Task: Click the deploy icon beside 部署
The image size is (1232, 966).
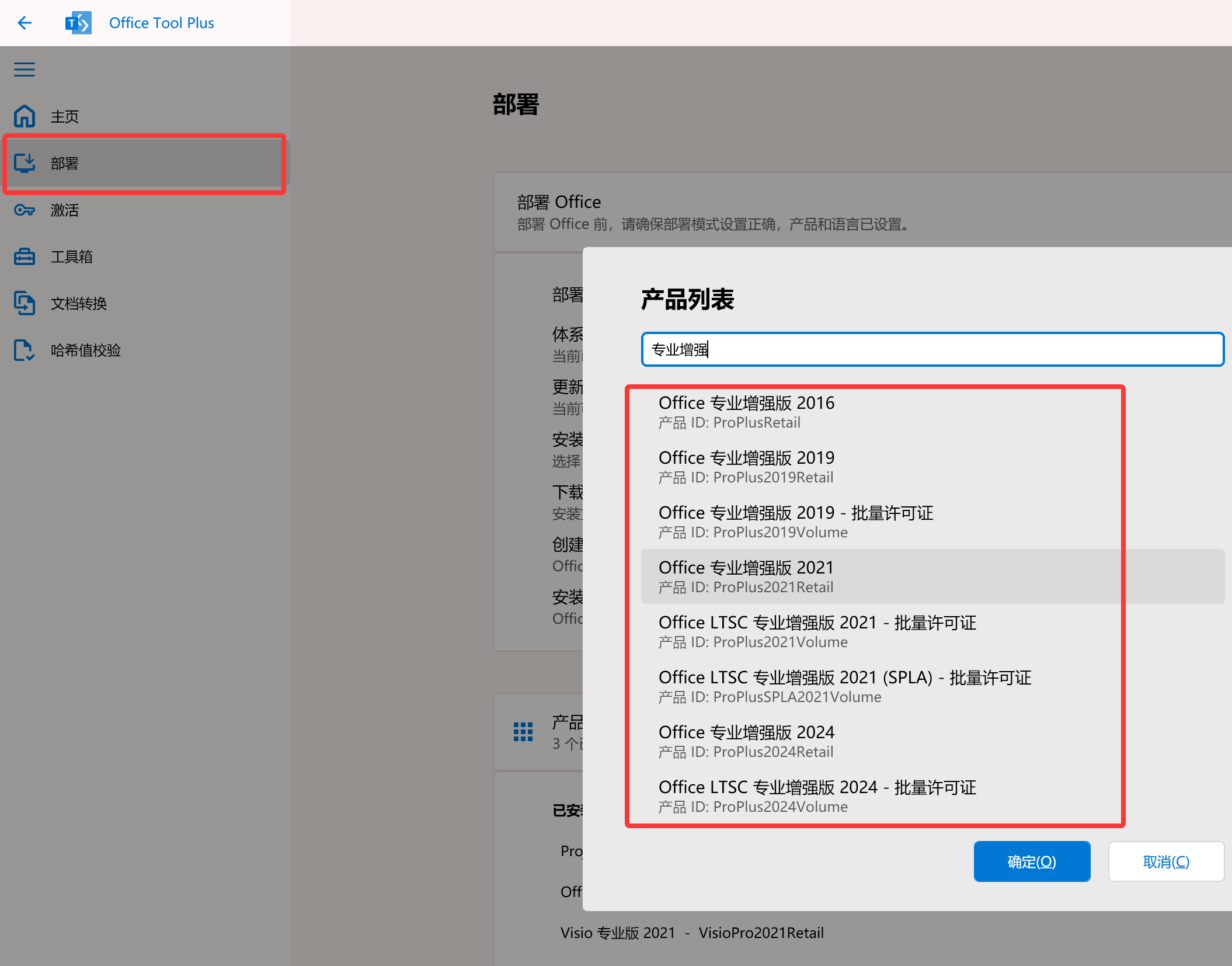Action: point(25,163)
